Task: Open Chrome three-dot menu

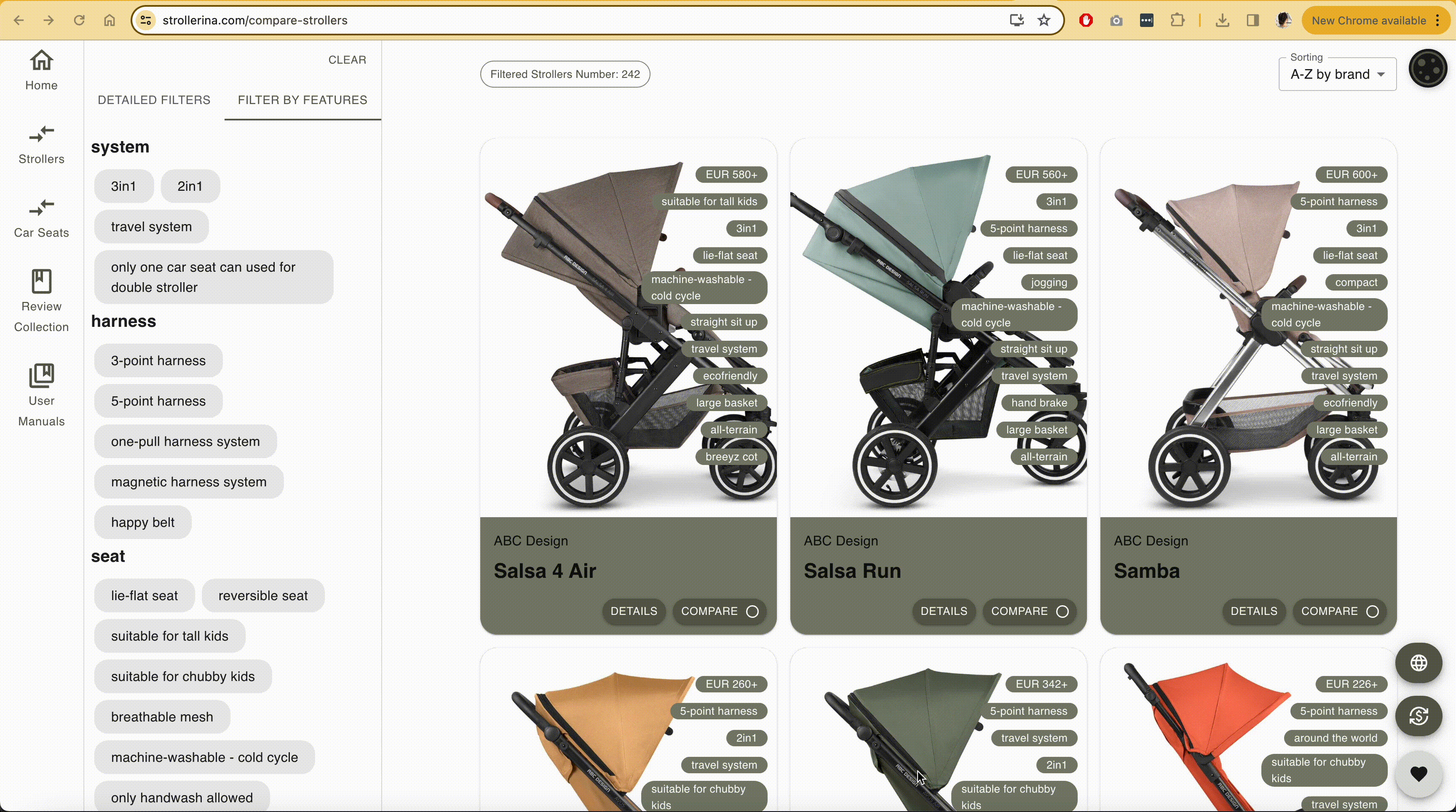Action: pyautogui.click(x=1438, y=20)
